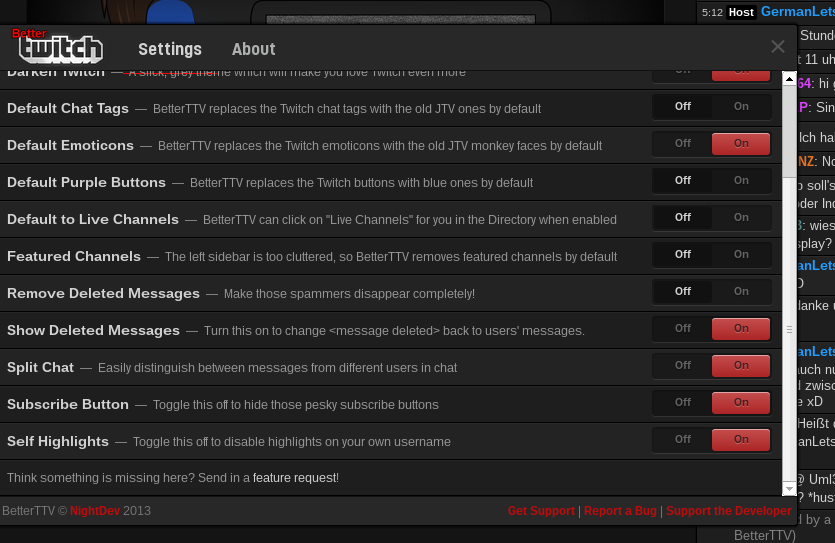The height and width of the screenshot is (543, 835).
Task: Turn off Show Deleted Messages
Action: pos(682,329)
